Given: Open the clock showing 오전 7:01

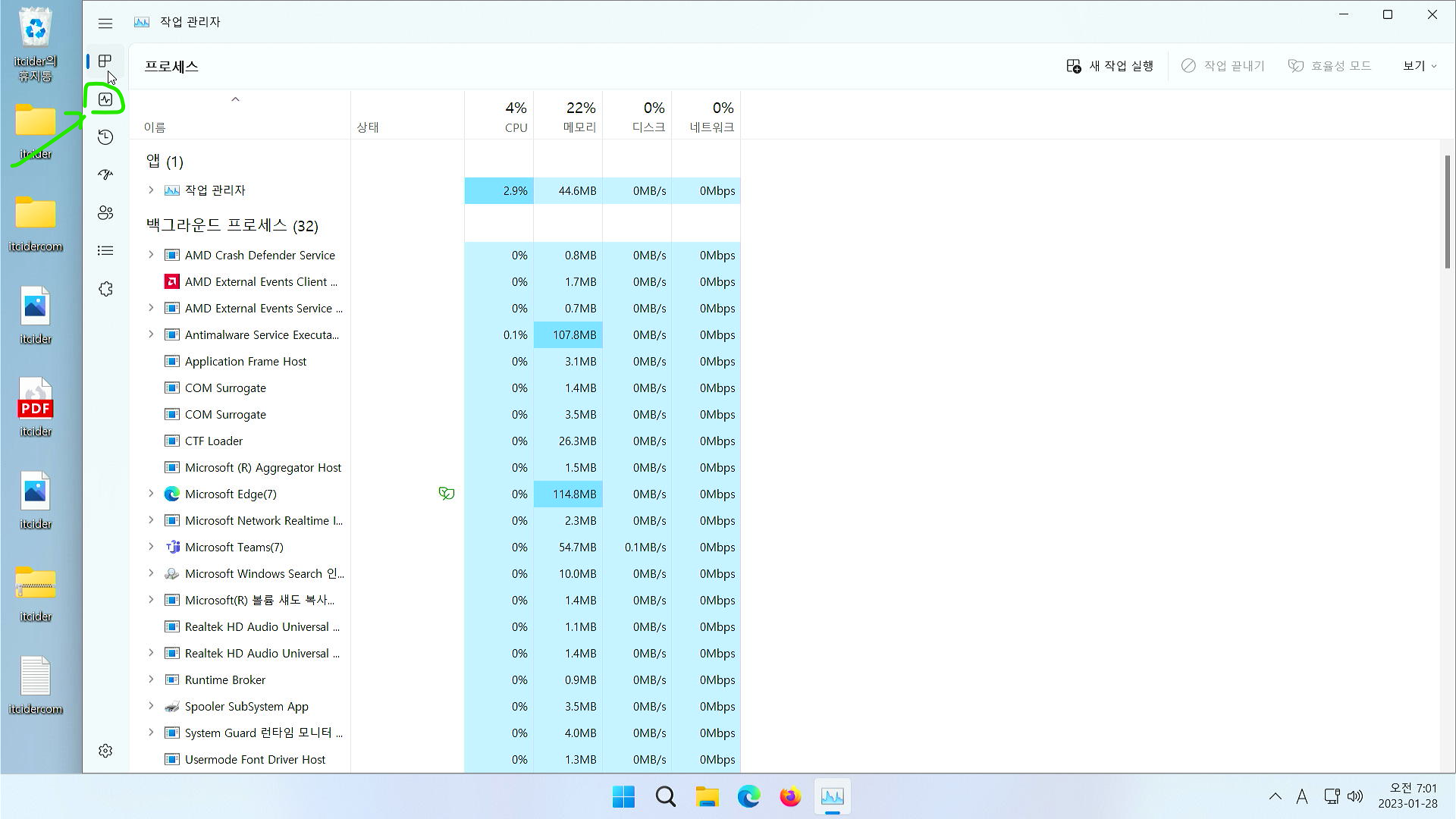Looking at the screenshot, I should point(1407,795).
